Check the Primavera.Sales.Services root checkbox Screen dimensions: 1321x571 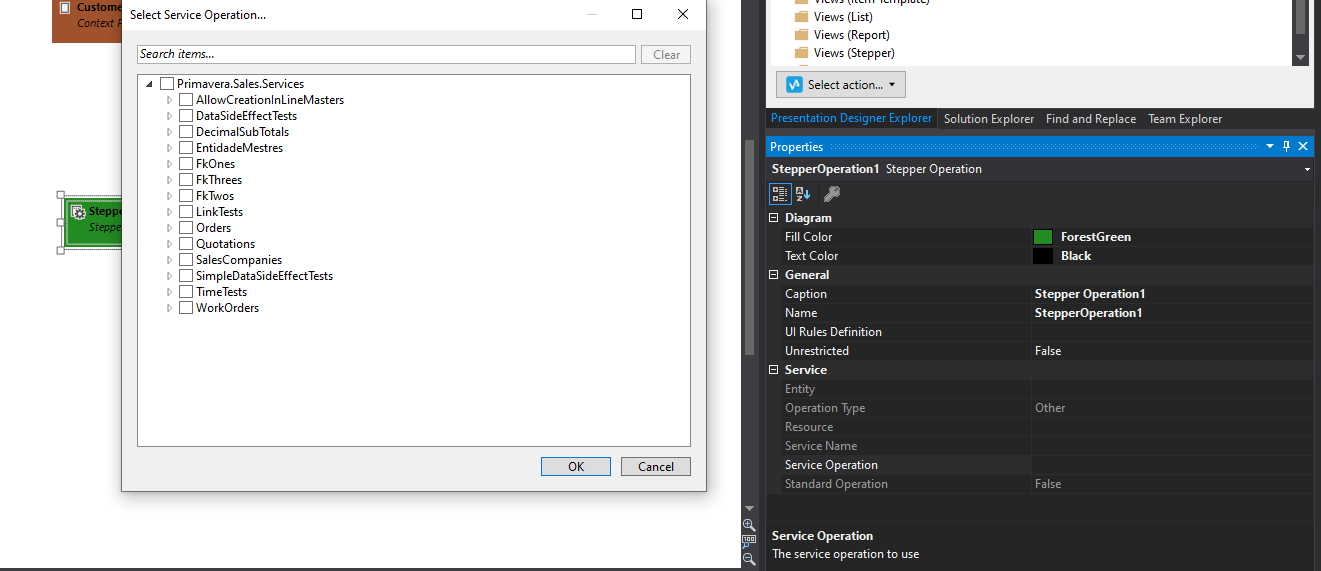tap(167, 84)
